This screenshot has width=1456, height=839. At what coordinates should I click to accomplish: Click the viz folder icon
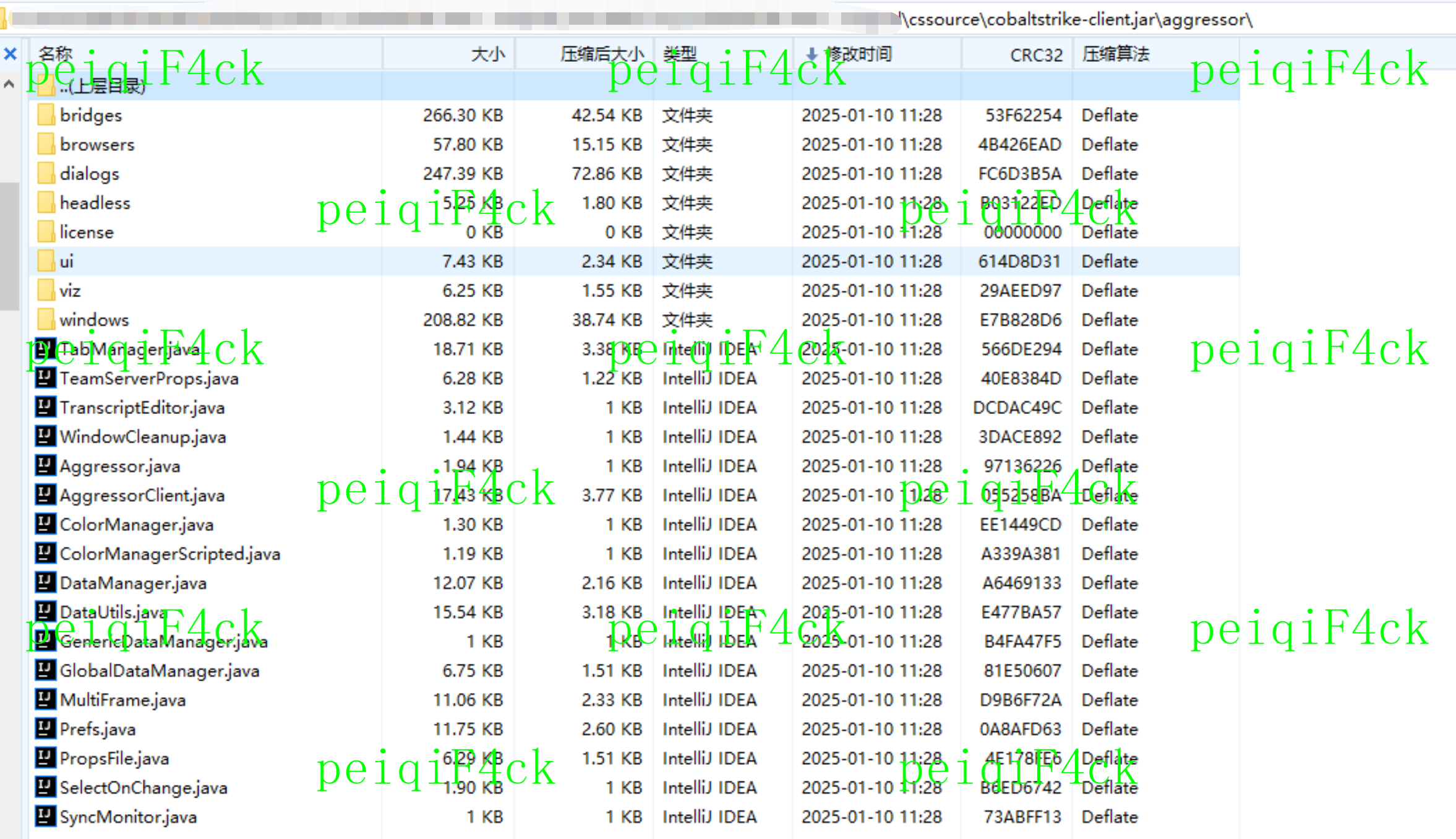45,290
